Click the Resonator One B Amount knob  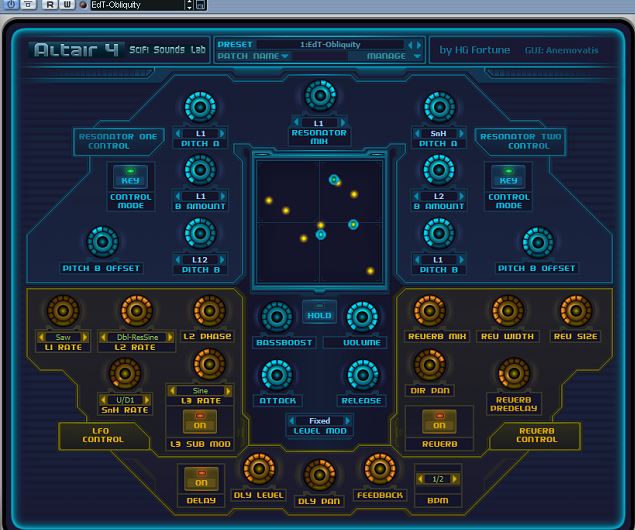[x=200, y=170]
